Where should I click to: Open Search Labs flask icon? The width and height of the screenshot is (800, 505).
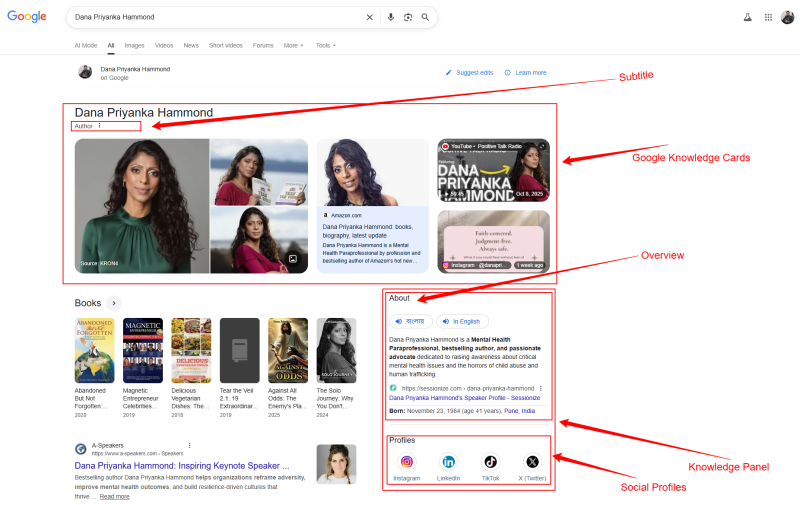747,17
